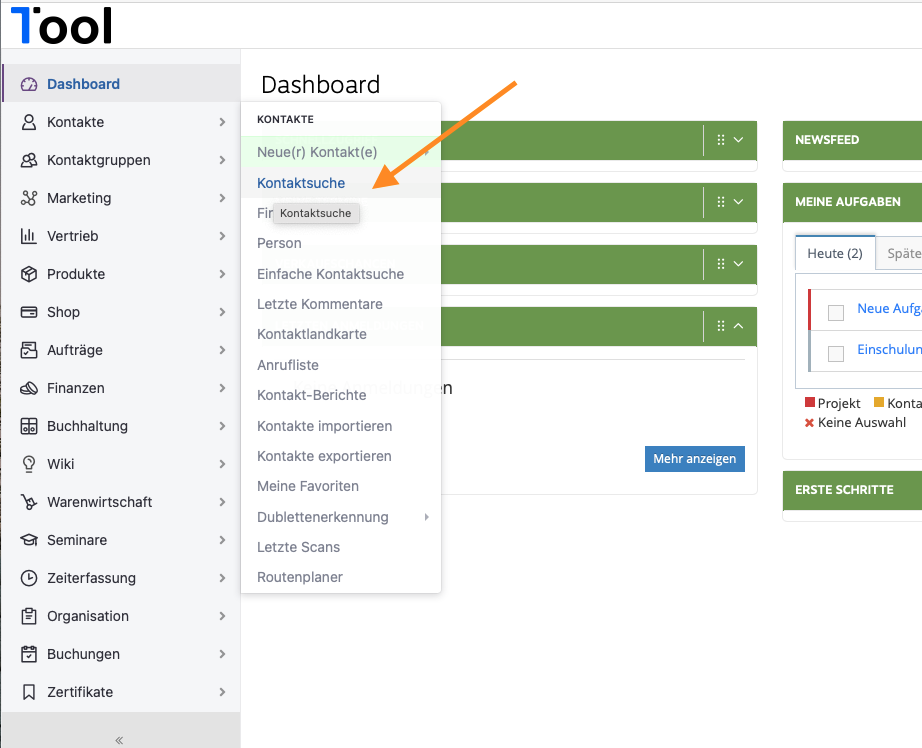Image resolution: width=922 pixels, height=748 pixels.
Task: Open Kontakte importieren menu entry
Action: coord(325,426)
